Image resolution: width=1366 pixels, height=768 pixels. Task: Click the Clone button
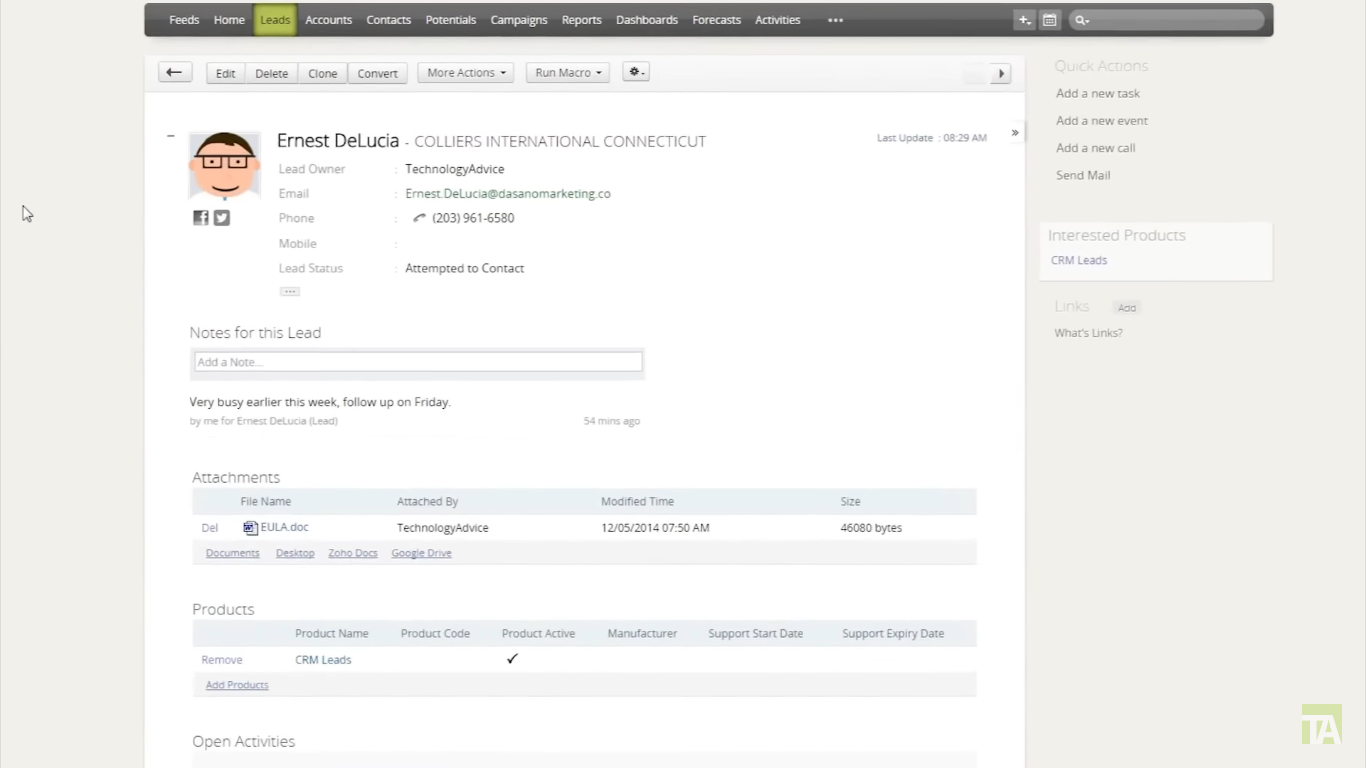click(323, 73)
